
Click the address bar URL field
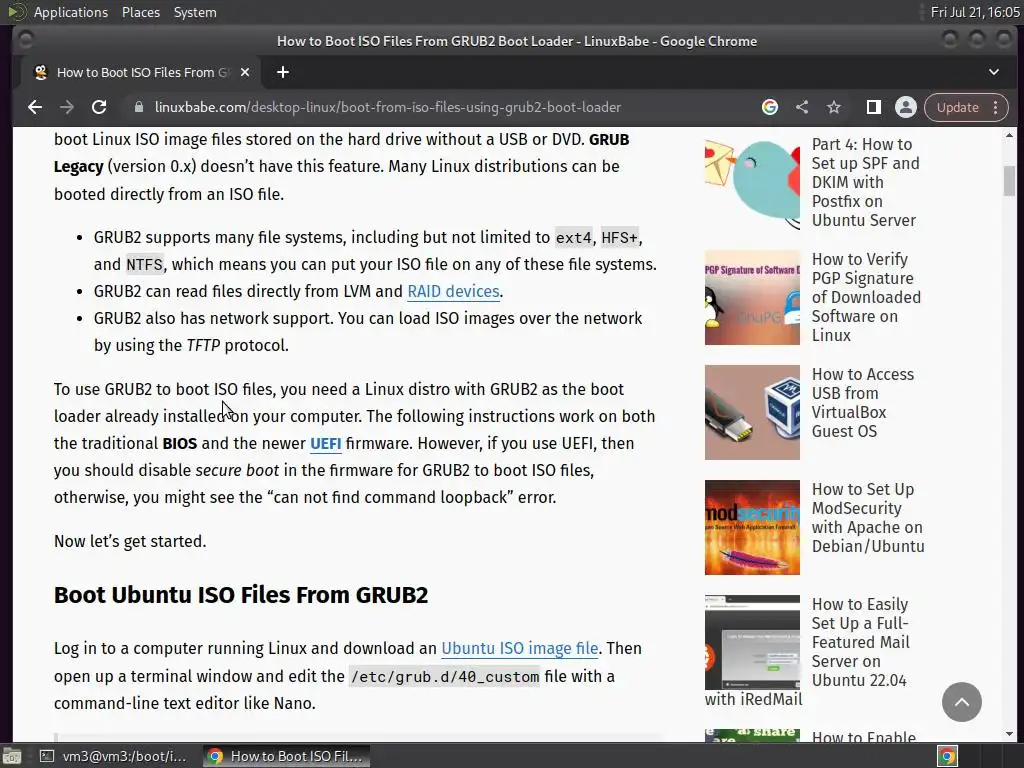coord(387,107)
